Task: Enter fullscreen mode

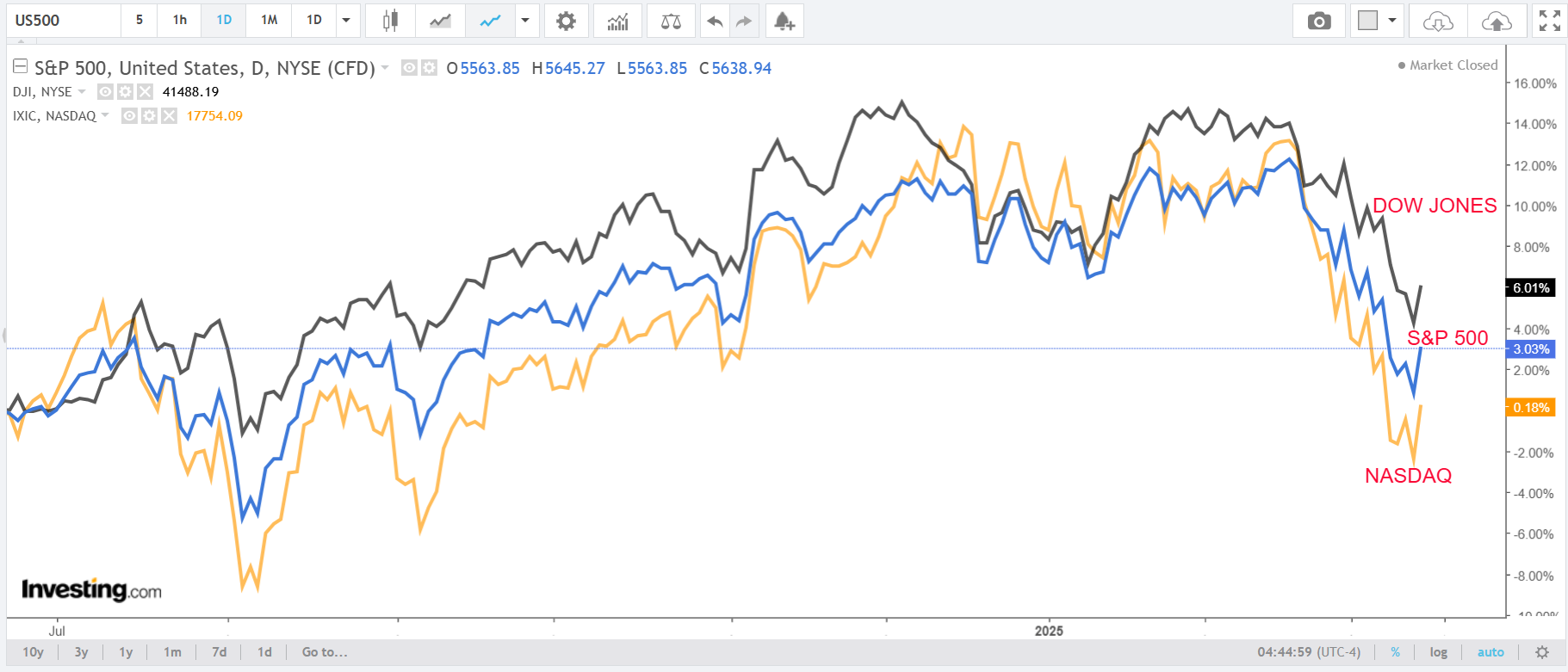Action: pos(1549,21)
